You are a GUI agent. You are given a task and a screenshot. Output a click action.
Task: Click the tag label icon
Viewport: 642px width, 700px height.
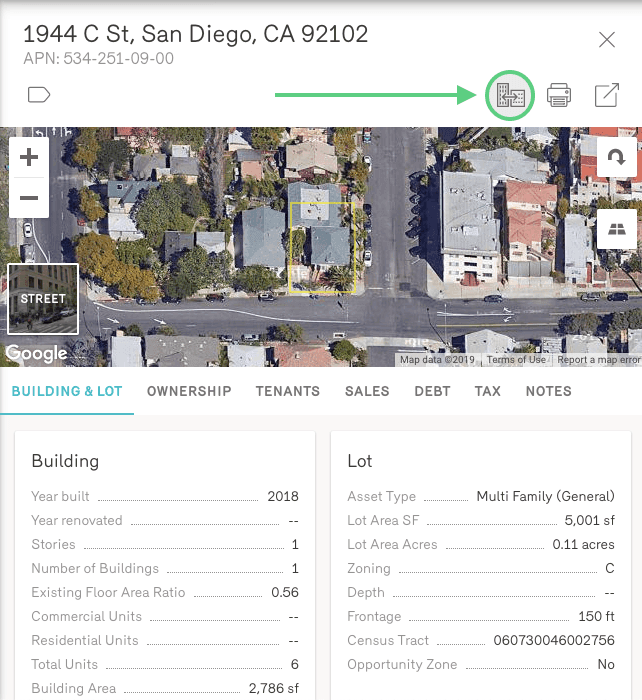tap(39, 95)
